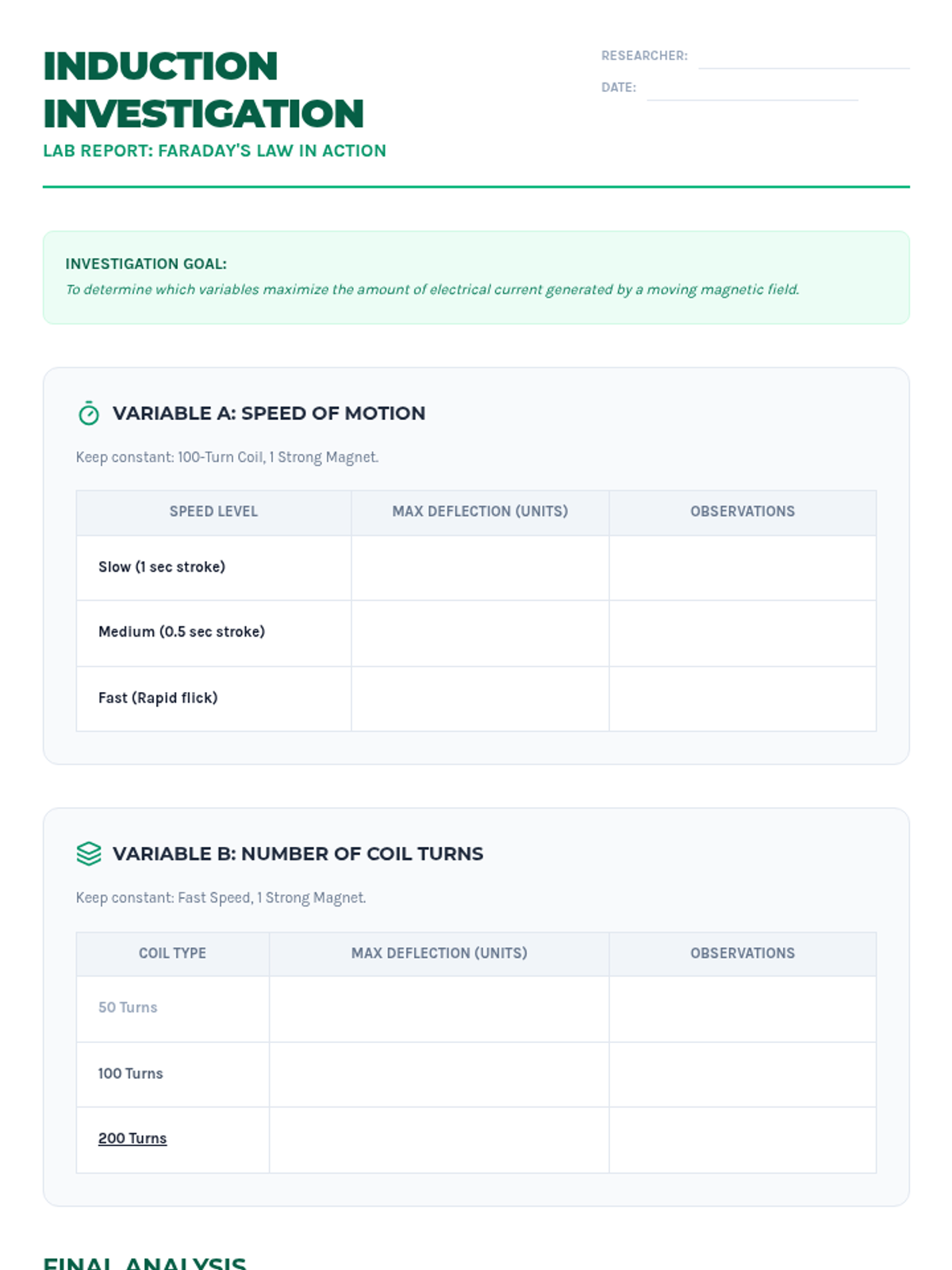Click the Variable B: Number of Coil Turns heading
This screenshot has height=1270, width=952.
click(297, 854)
